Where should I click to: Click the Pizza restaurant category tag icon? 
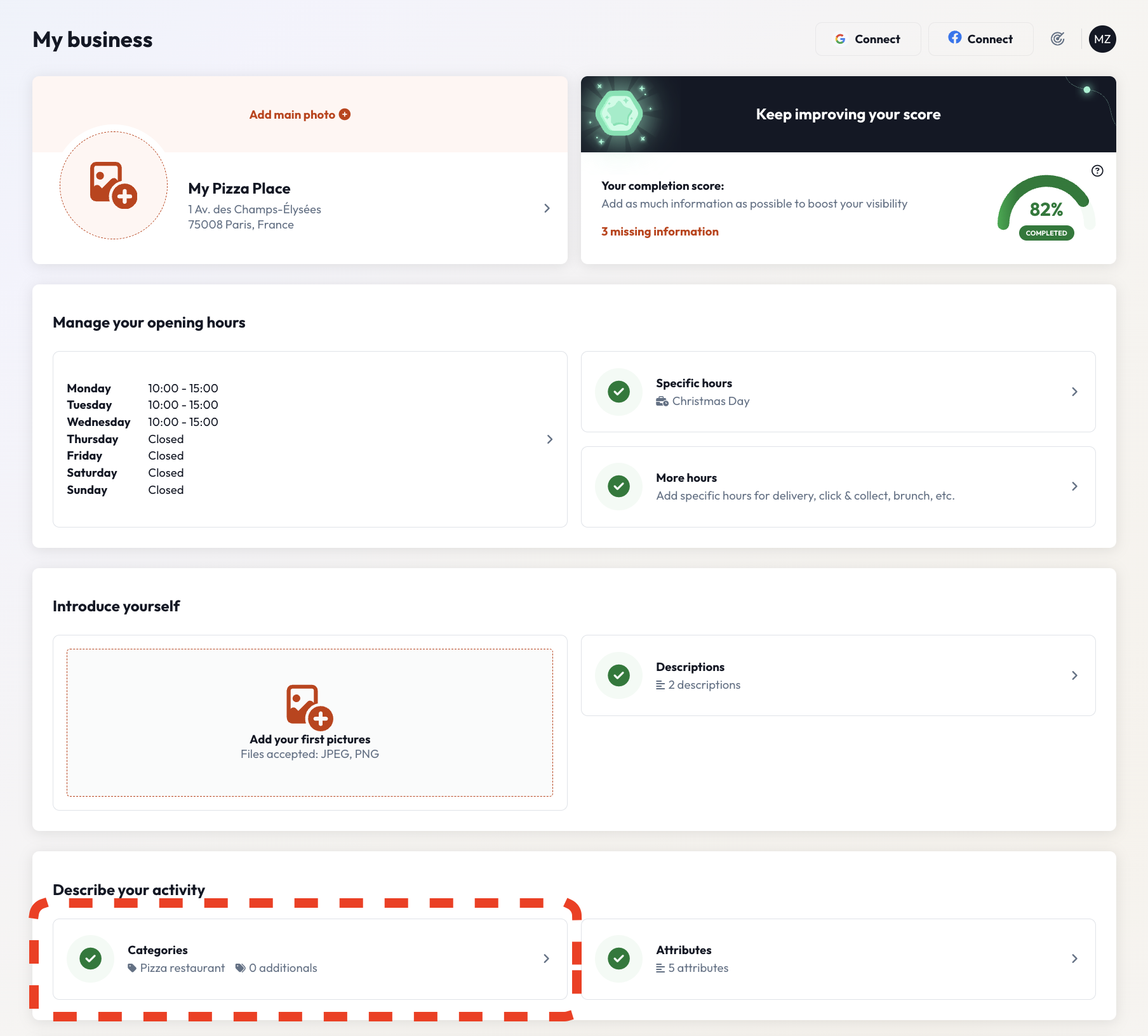(x=132, y=967)
